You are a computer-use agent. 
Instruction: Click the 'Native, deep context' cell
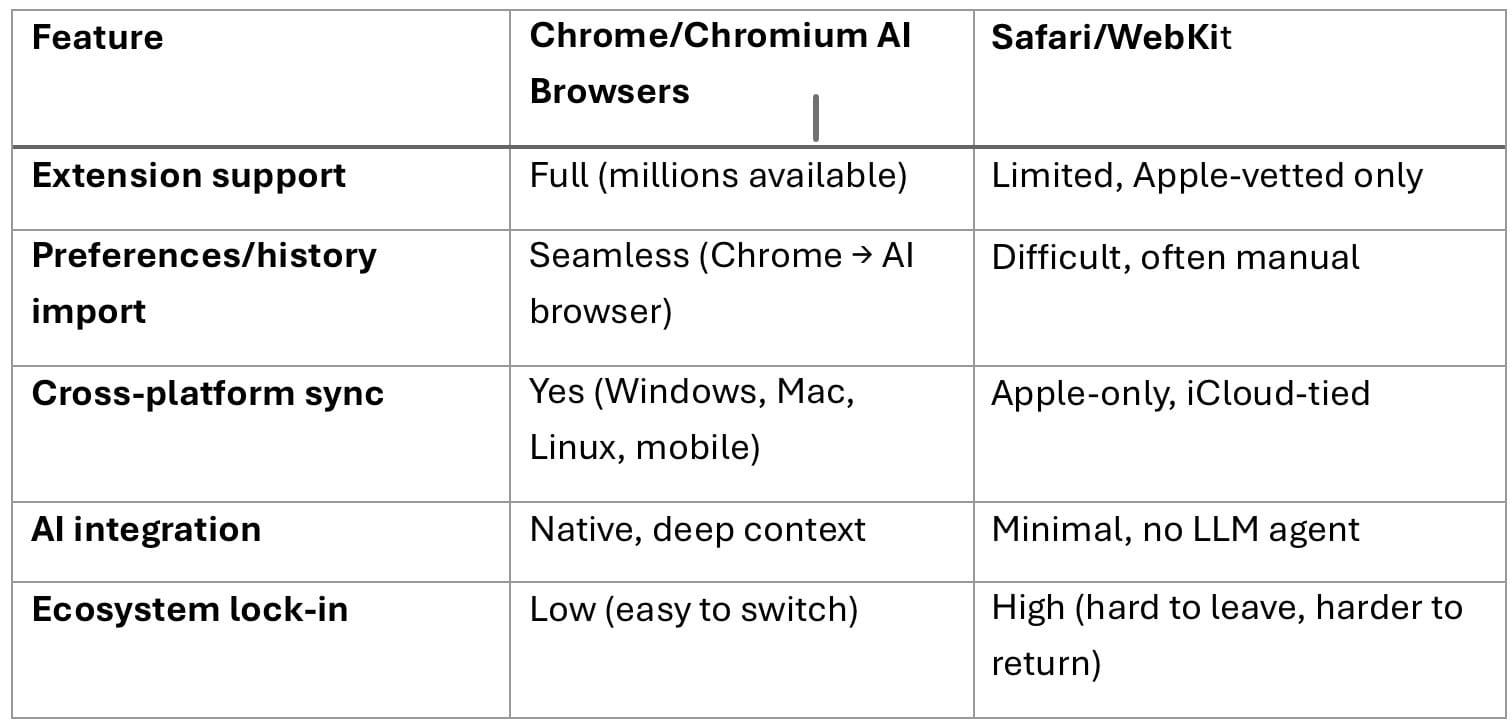point(697,529)
